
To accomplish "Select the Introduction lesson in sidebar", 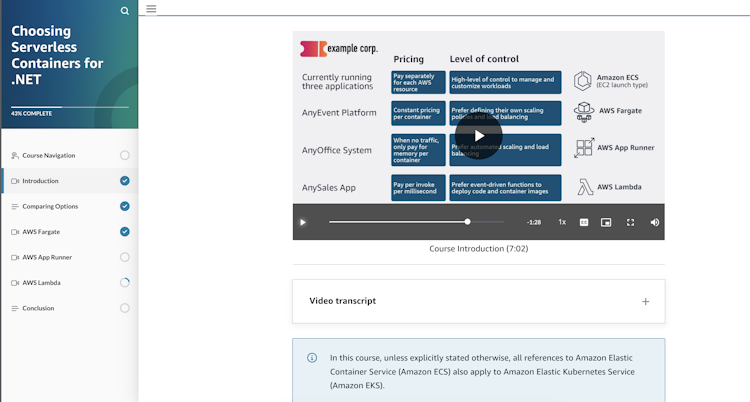I will pos(70,181).
